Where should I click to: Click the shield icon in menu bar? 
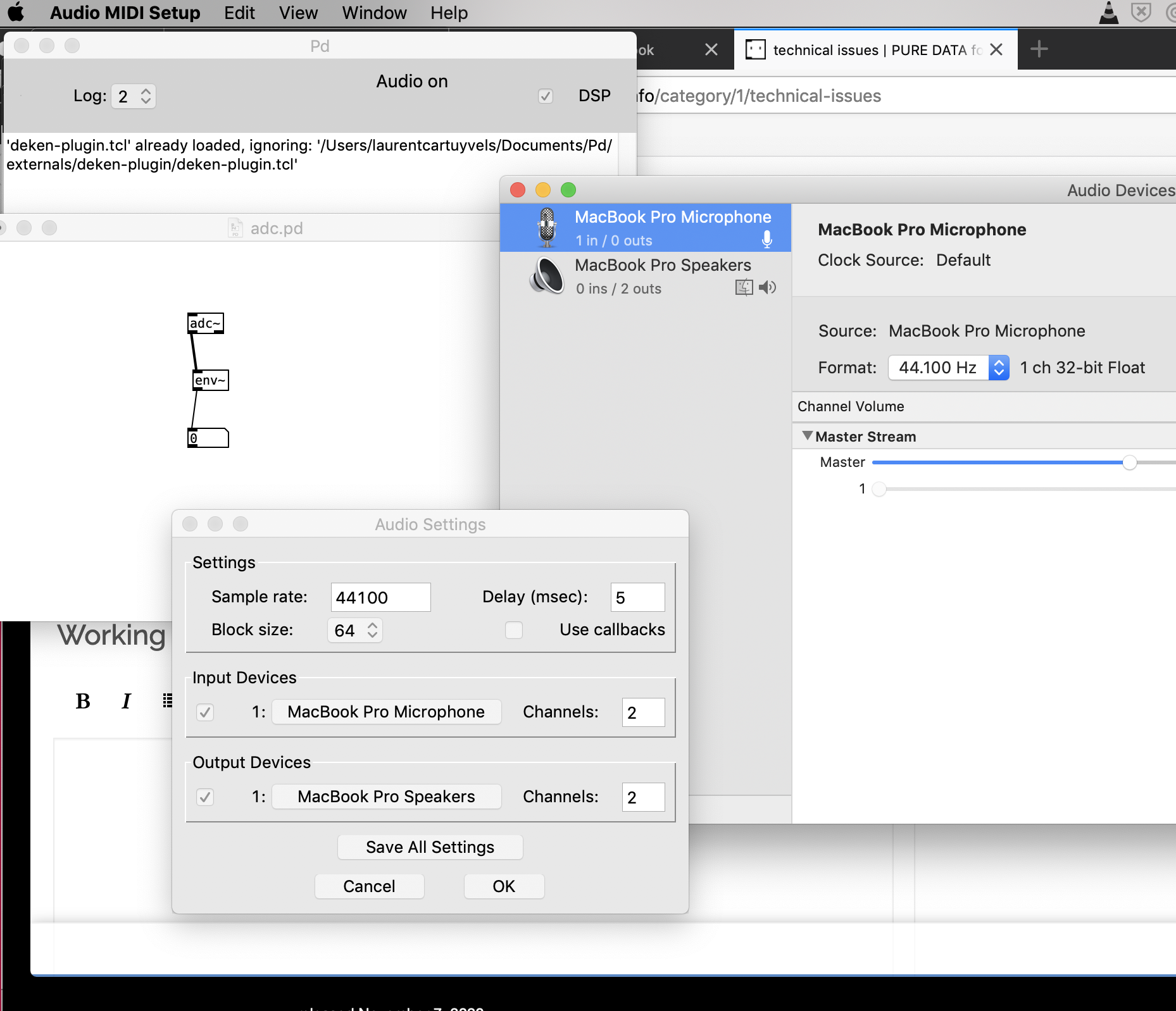tap(1141, 12)
